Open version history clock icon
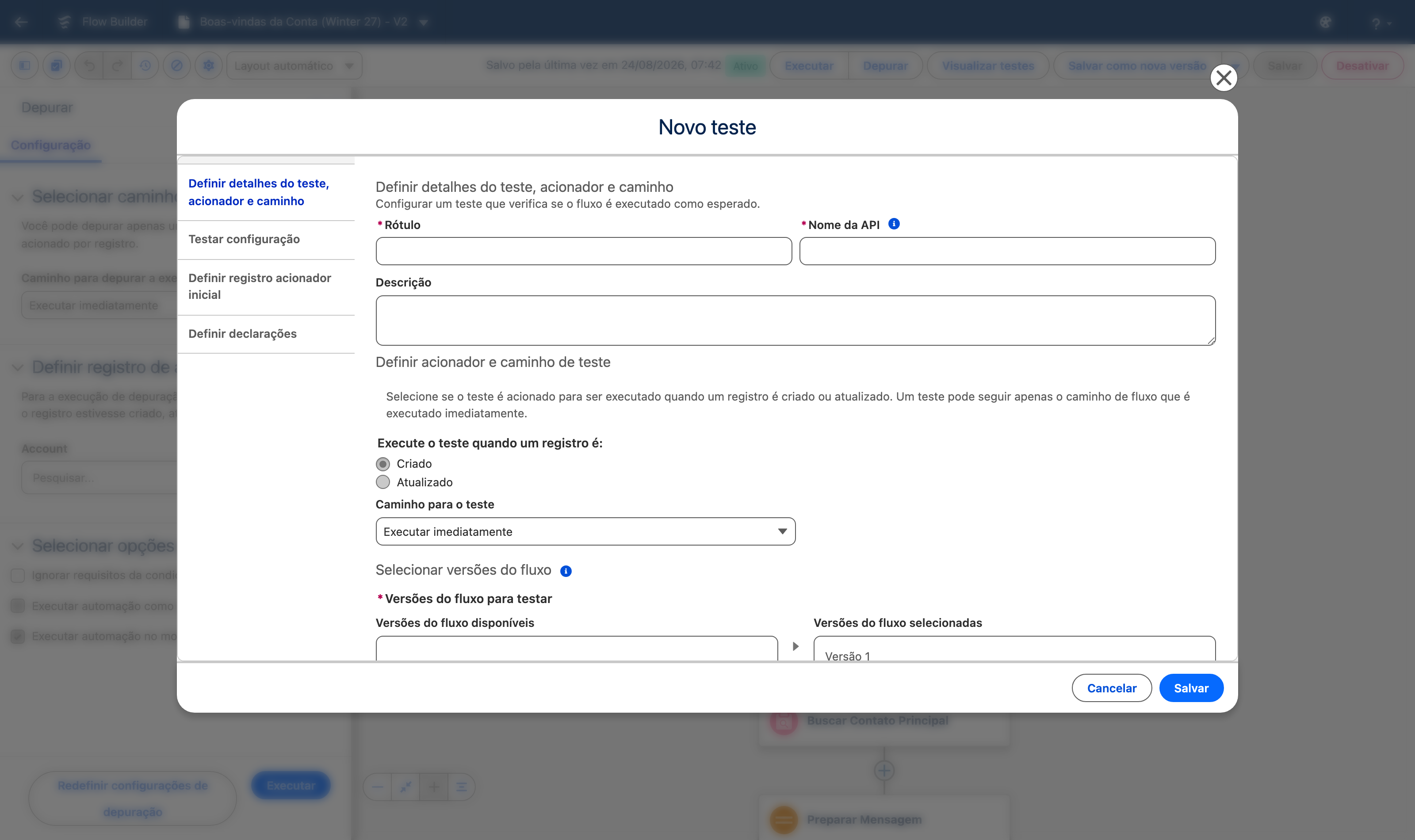The image size is (1415, 840). (x=145, y=66)
